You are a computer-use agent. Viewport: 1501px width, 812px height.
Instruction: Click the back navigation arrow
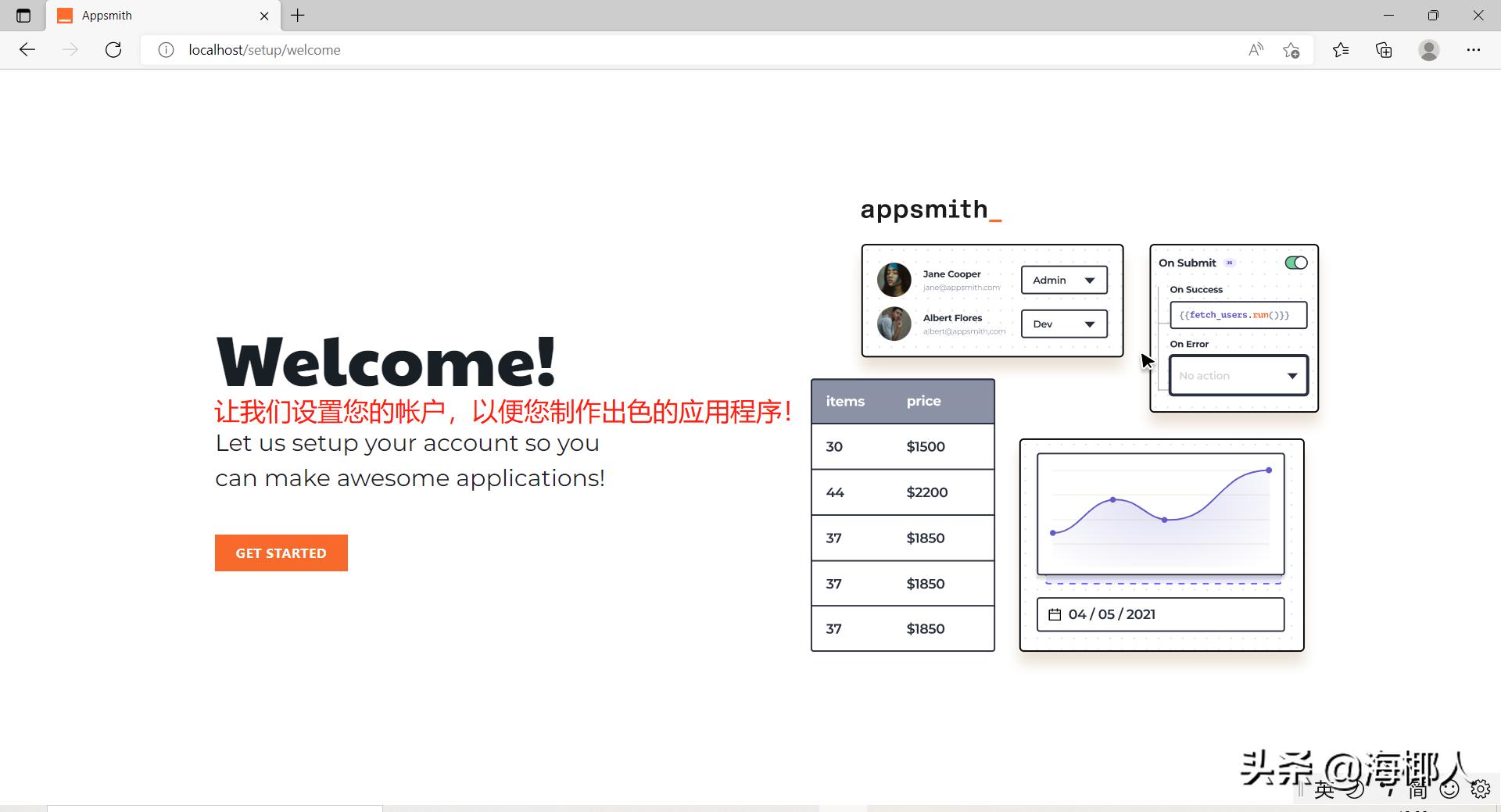coord(27,49)
